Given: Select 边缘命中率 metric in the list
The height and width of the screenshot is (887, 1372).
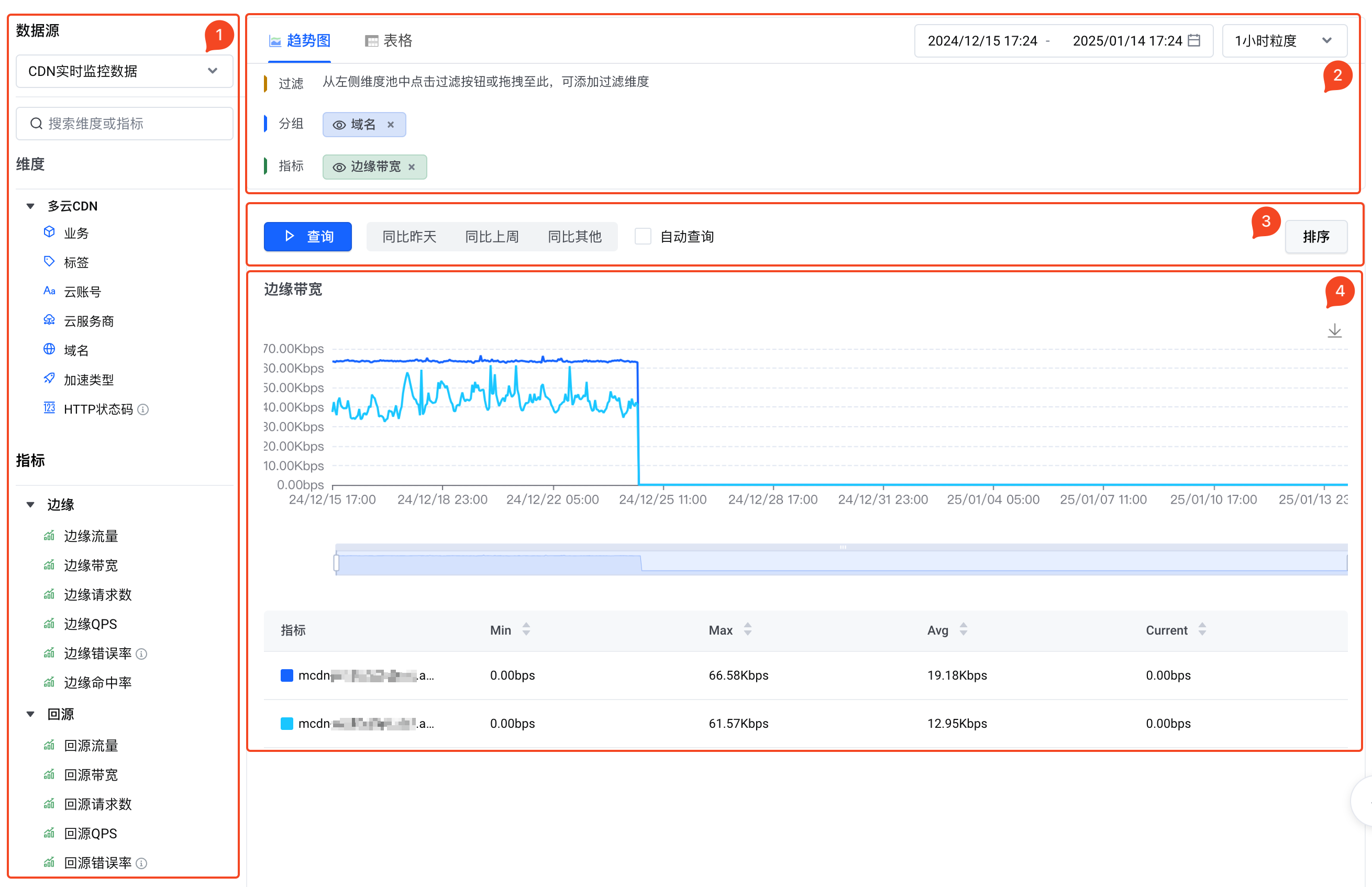Looking at the screenshot, I should (97, 683).
